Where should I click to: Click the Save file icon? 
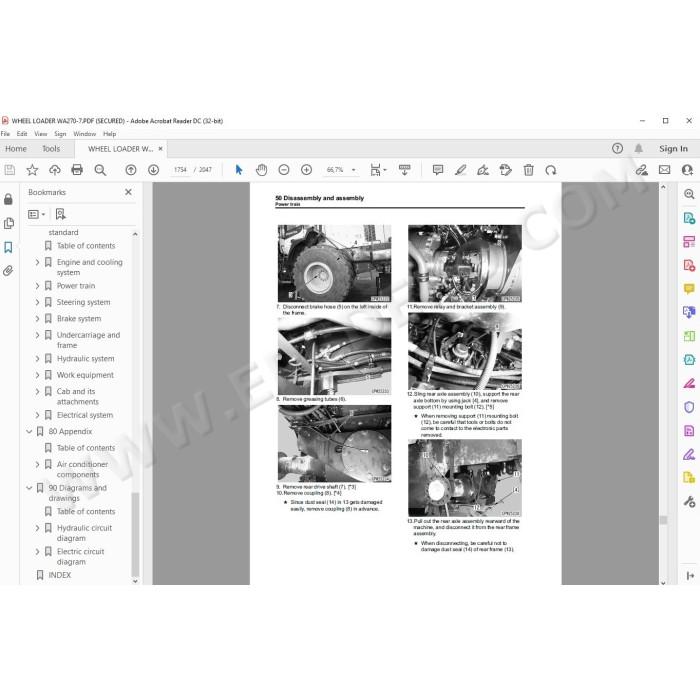9,170
